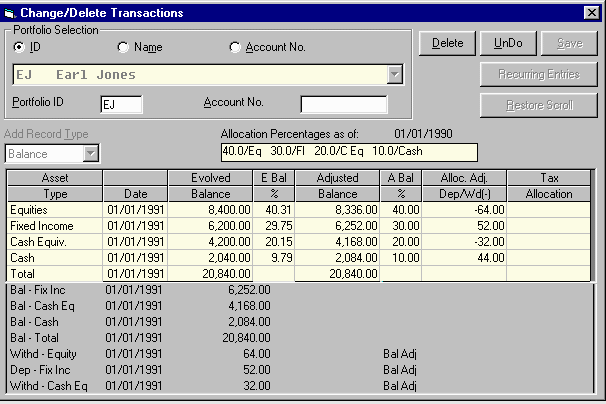Select the Cash Equiv. Alloc. Adj. cell

[x=463, y=242]
